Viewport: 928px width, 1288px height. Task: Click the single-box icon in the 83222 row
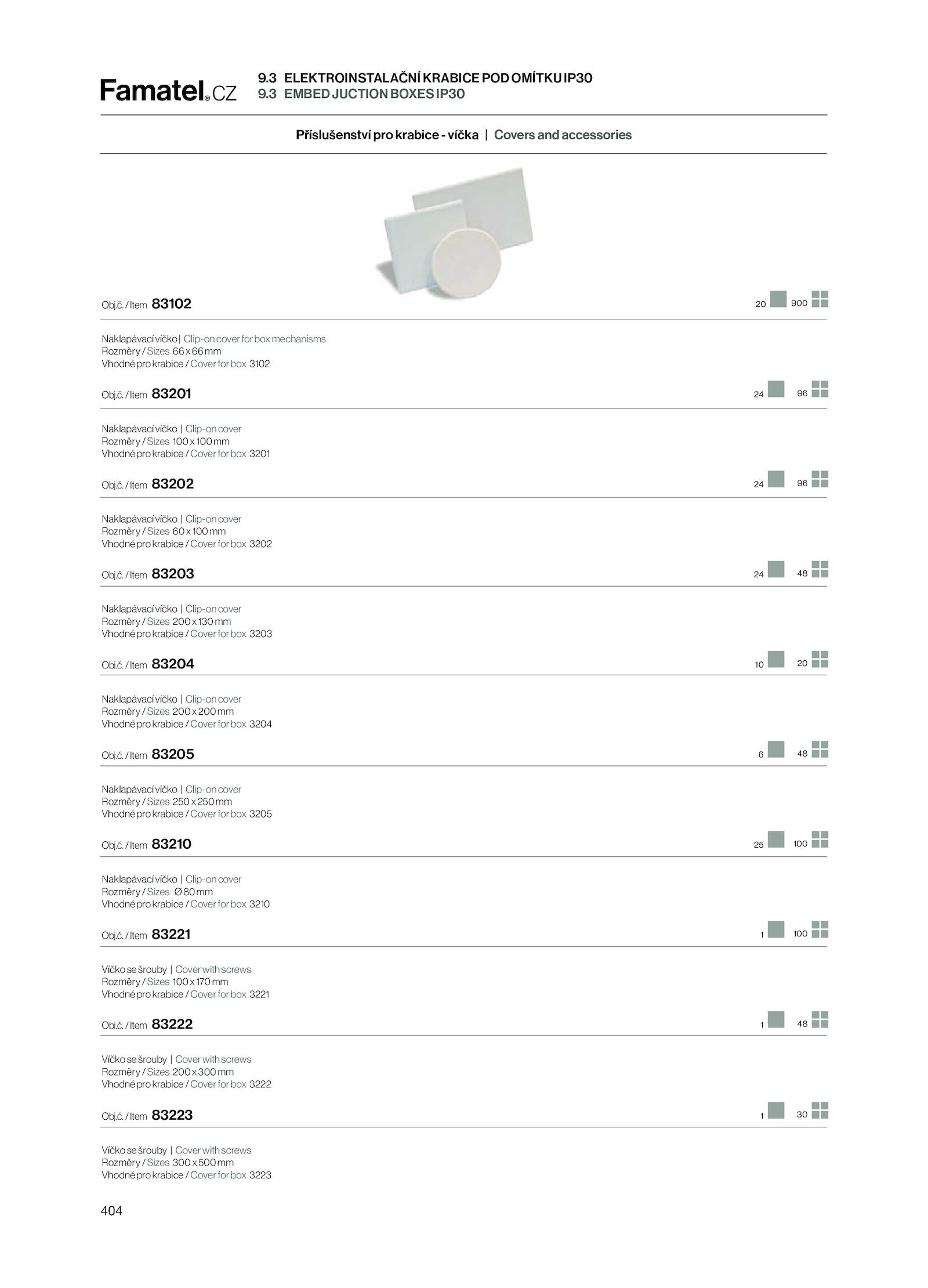click(776, 1019)
